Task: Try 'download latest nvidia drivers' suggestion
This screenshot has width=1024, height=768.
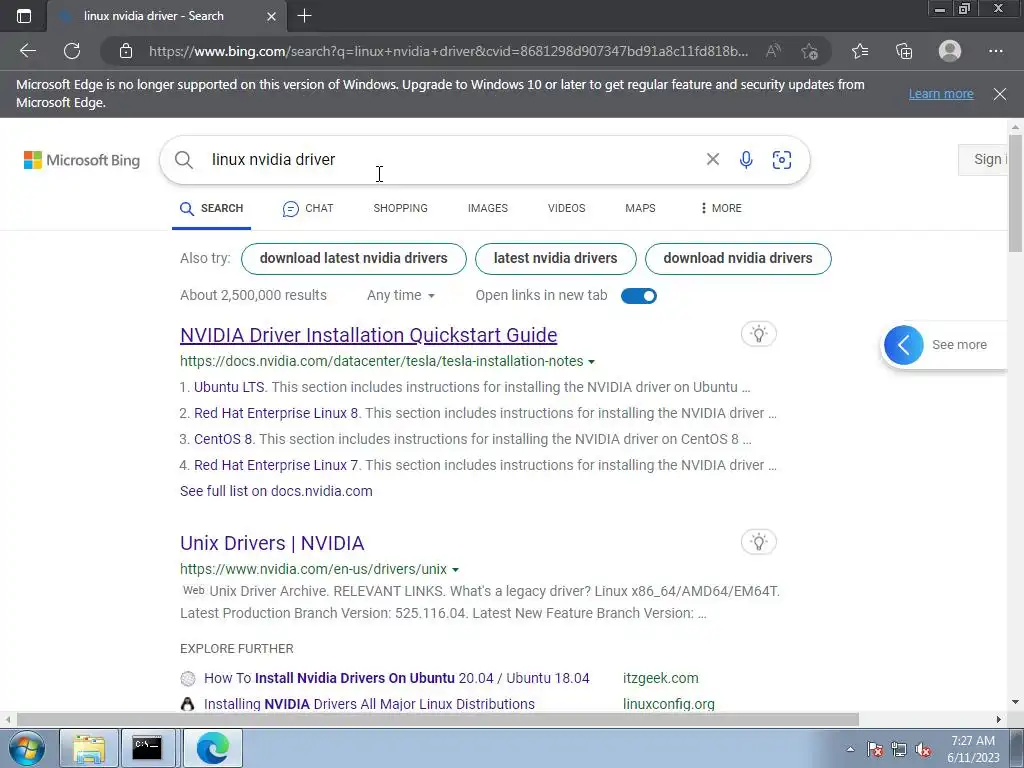Action: 354,259
